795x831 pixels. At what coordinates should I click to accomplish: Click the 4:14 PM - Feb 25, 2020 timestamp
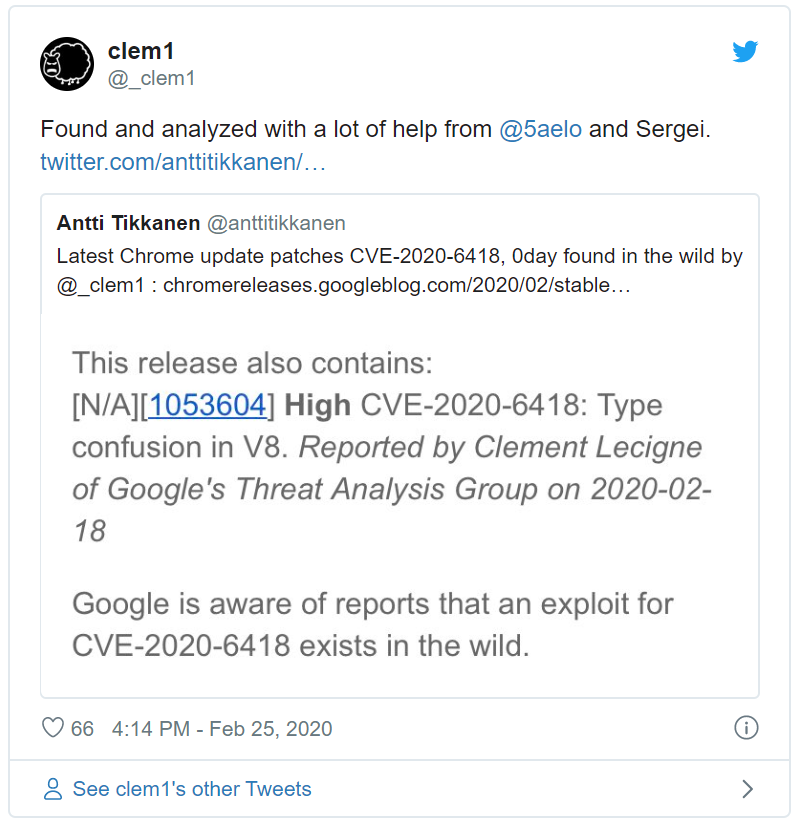tap(222, 729)
